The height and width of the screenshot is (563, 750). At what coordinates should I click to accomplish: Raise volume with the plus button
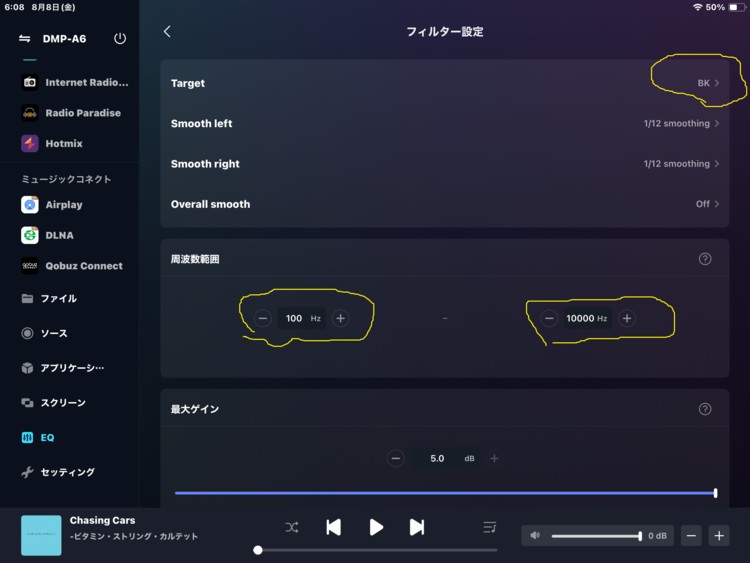[719, 536]
